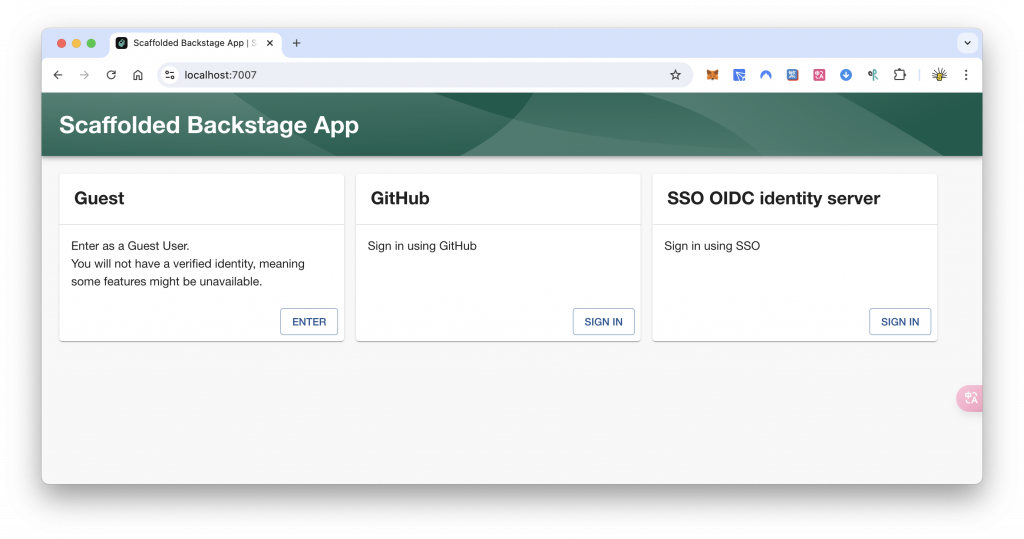Open the yellow sunburst profile icon
The width and height of the screenshot is (1024, 539).
(x=939, y=75)
